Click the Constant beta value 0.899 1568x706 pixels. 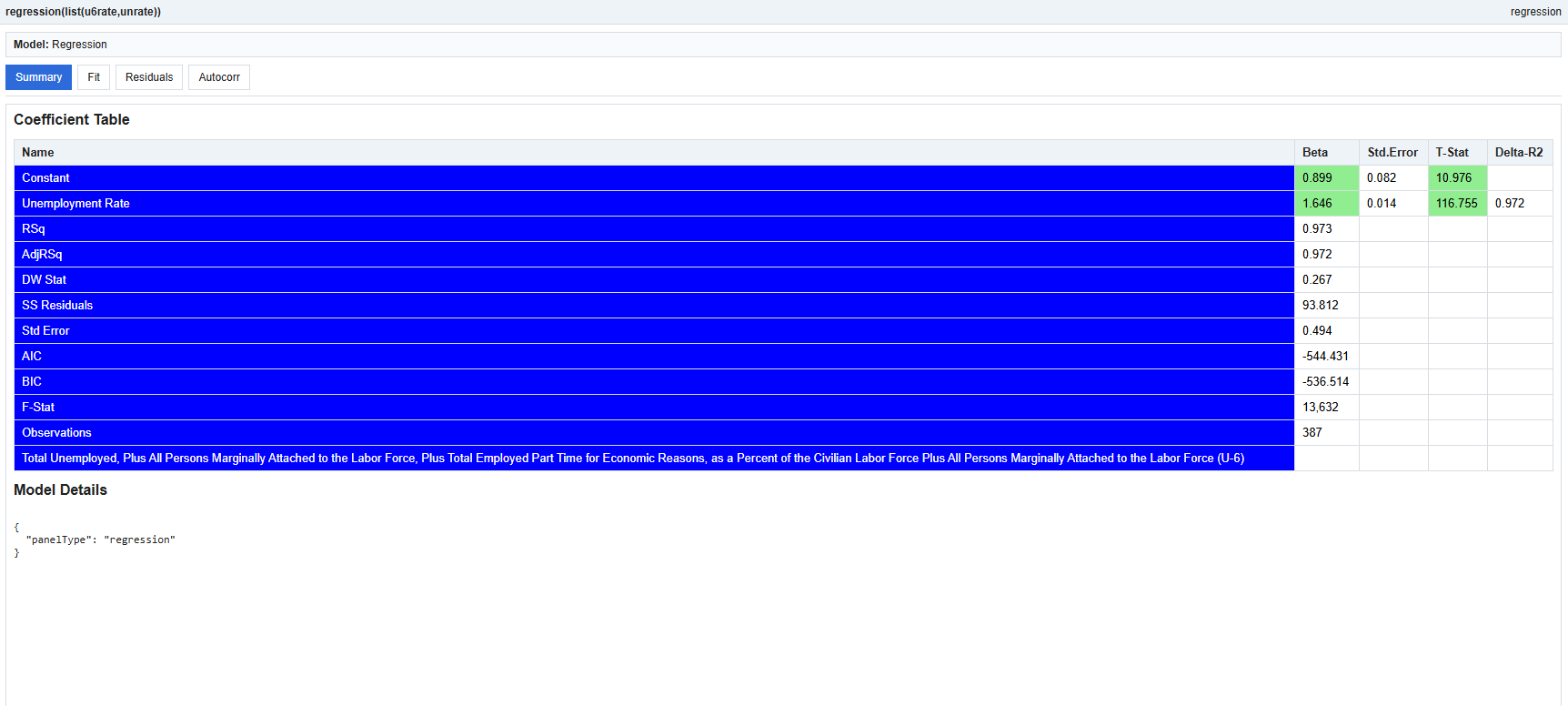pyautogui.click(x=1326, y=178)
